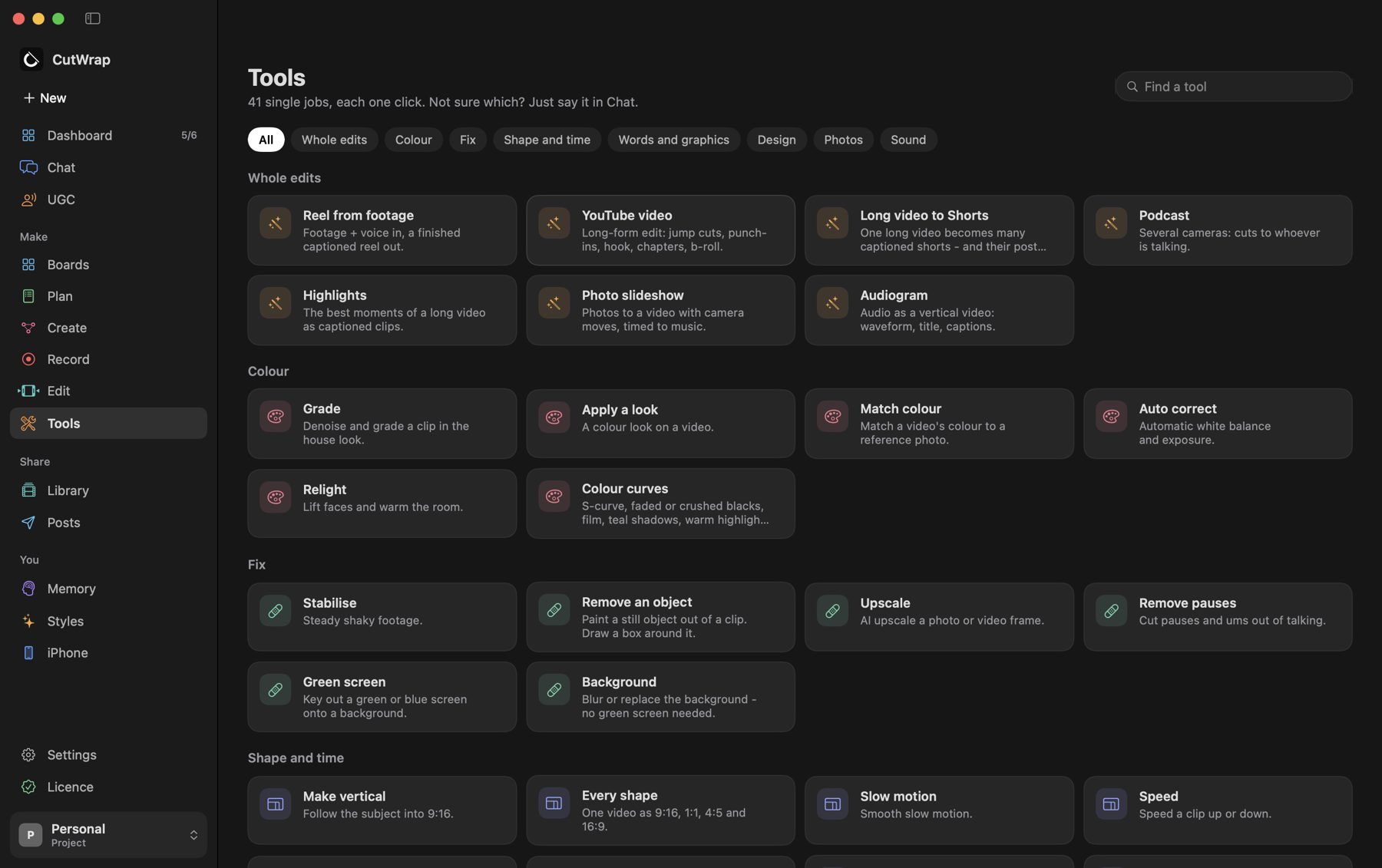Viewport: 1382px width, 868px height.
Task: Switch to Design filter tab
Action: pyautogui.click(x=776, y=140)
